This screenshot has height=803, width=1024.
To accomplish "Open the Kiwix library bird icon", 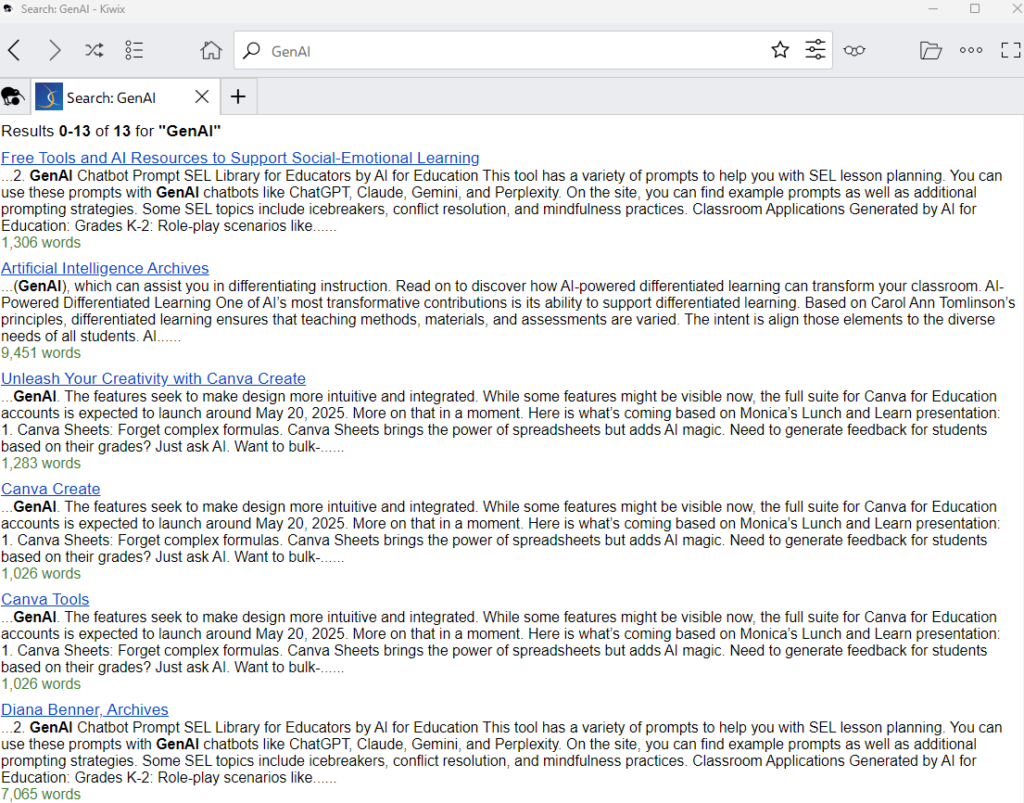I will pos(13,97).
